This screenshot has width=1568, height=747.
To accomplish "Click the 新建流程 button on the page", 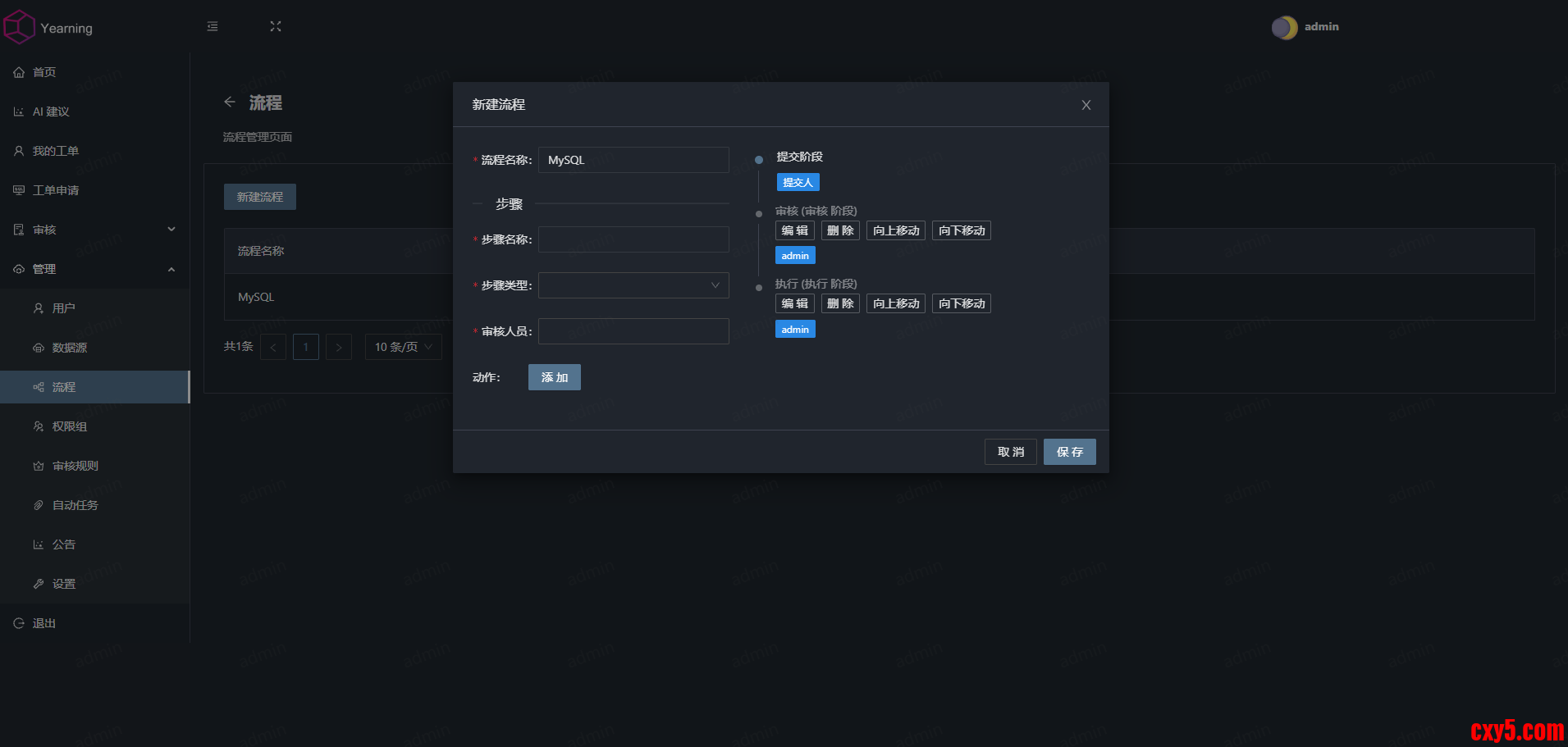I will click(x=260, y=197).
